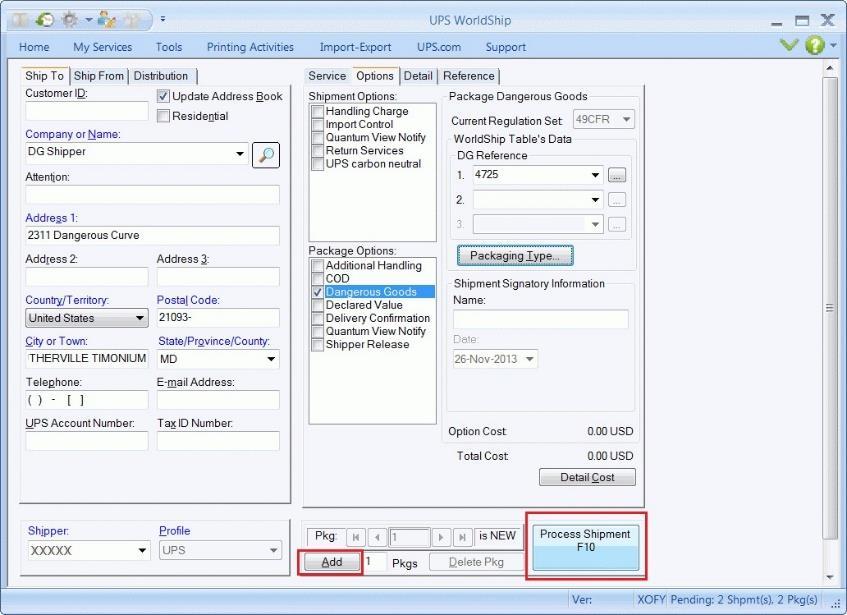Go to the last package navigation arrow

tap(462, 537)
